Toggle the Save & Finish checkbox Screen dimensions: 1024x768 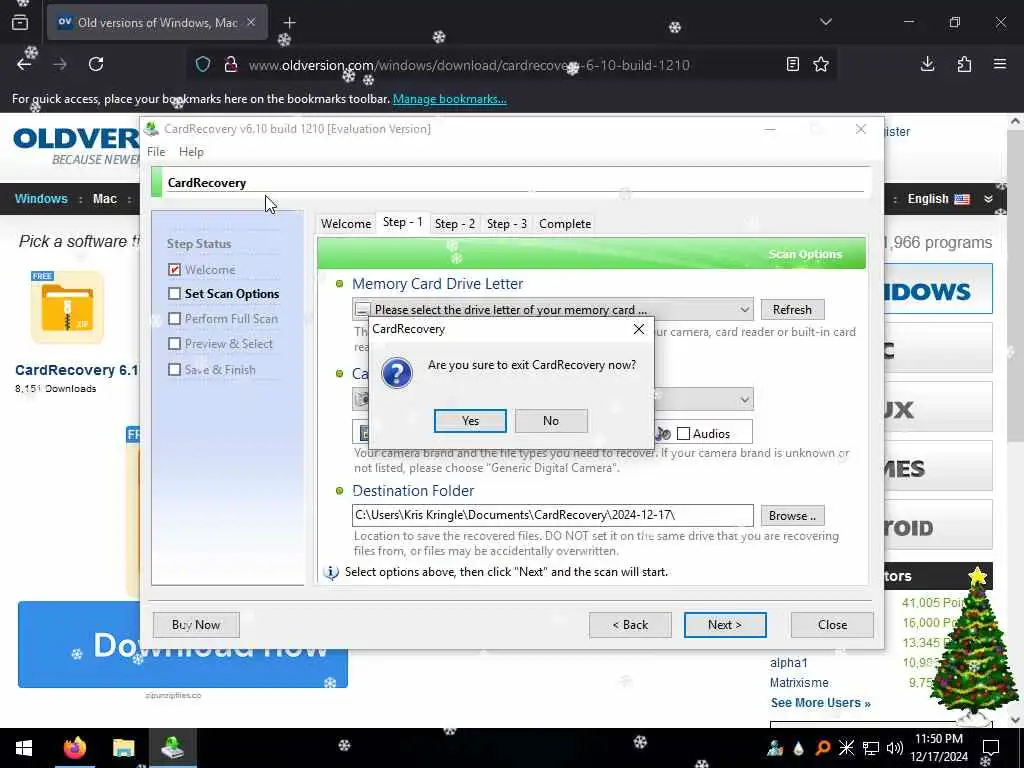pos(174,370)
